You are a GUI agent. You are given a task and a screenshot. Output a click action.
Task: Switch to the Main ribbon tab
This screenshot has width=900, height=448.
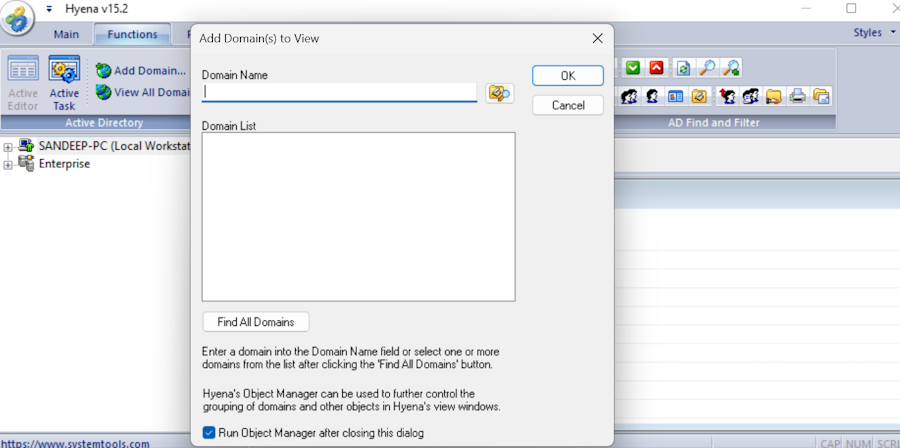67,34
